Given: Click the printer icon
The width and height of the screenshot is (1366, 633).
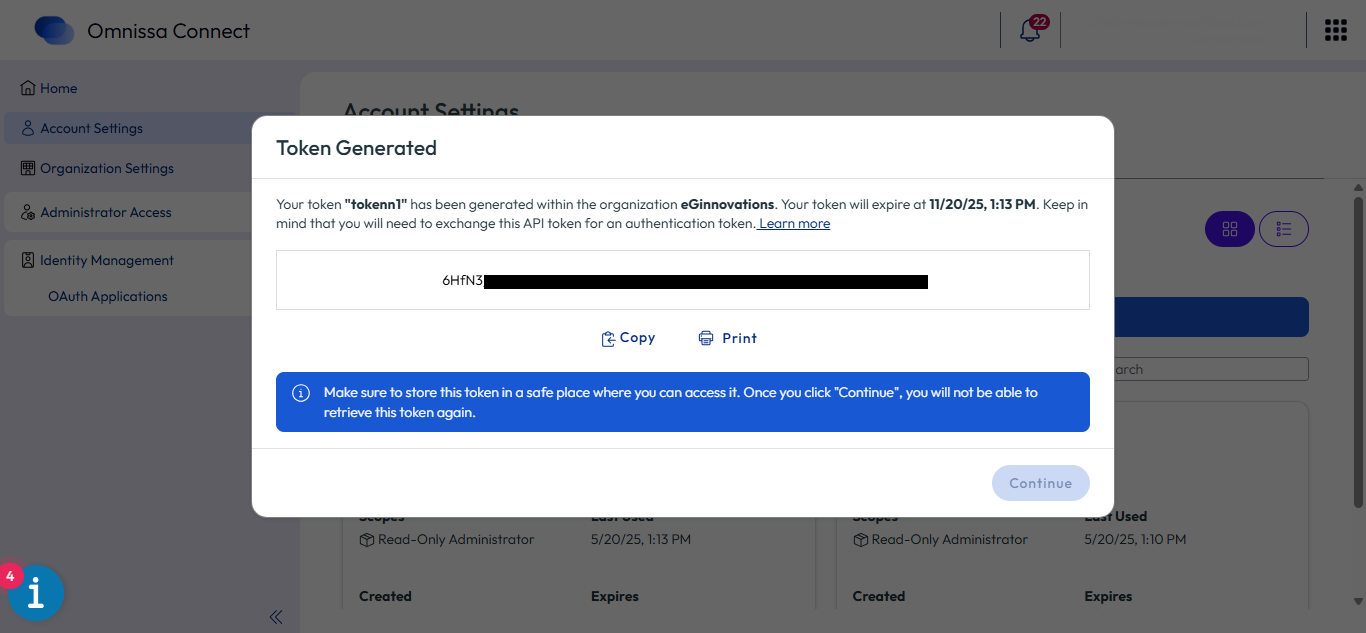Looking at the screenshot, I should pos(706,338).
